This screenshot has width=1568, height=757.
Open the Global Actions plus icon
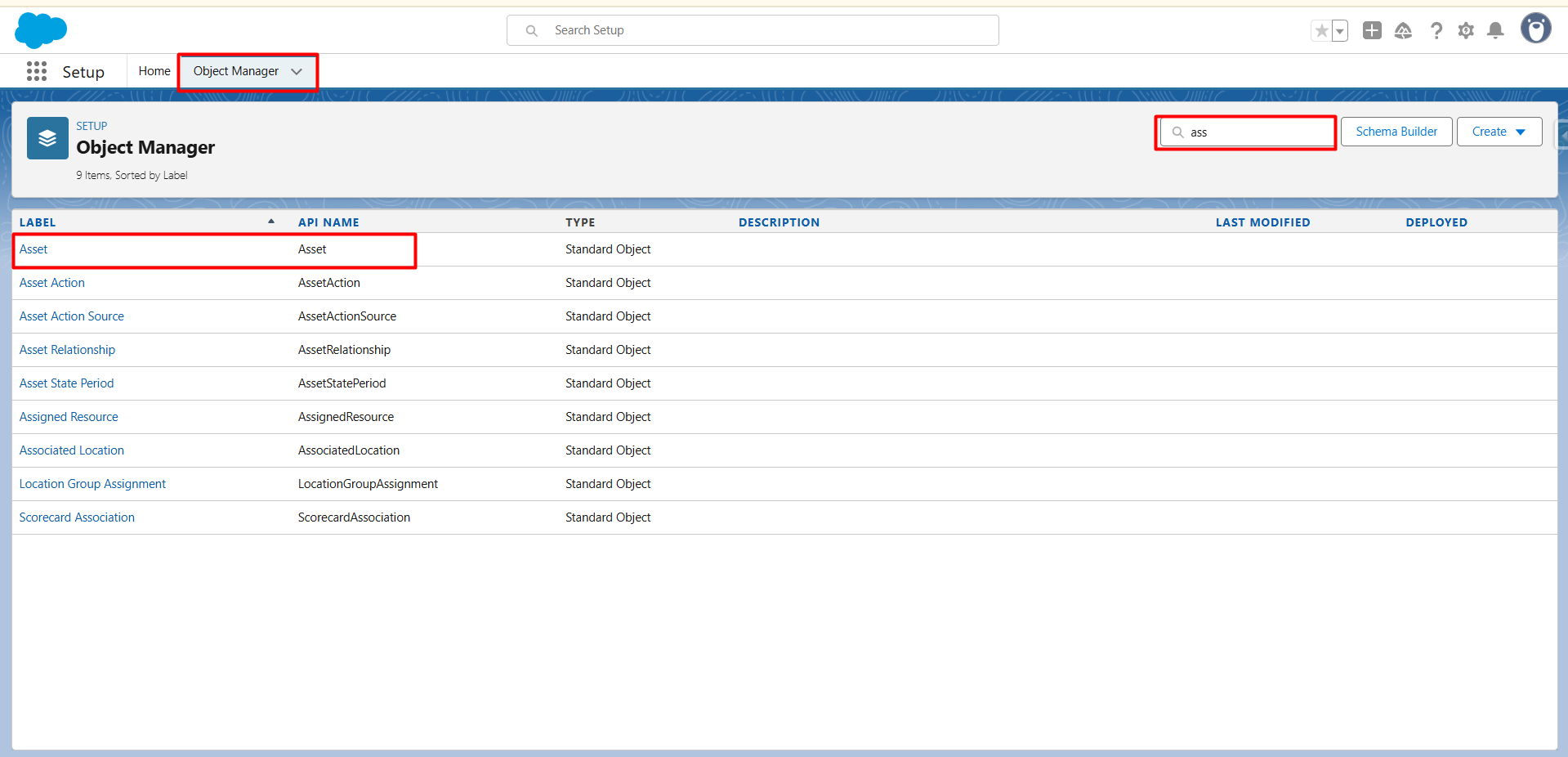point(1372,30)
